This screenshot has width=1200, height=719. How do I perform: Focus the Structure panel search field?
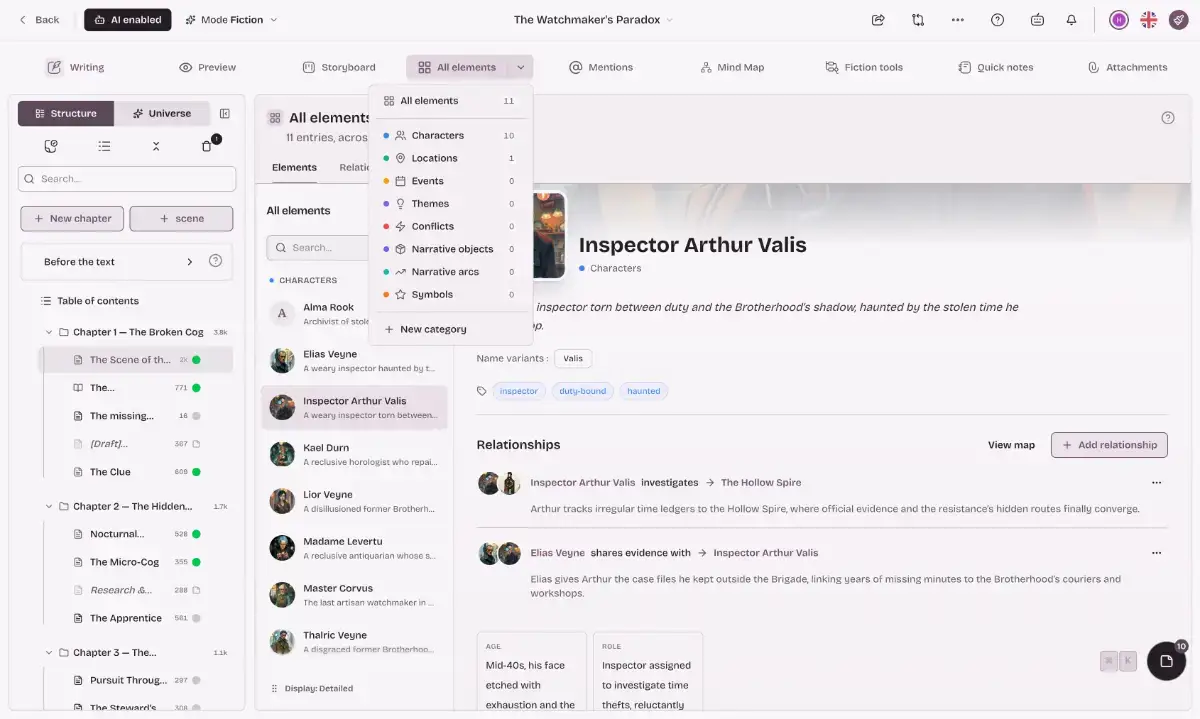pos(127,179)
